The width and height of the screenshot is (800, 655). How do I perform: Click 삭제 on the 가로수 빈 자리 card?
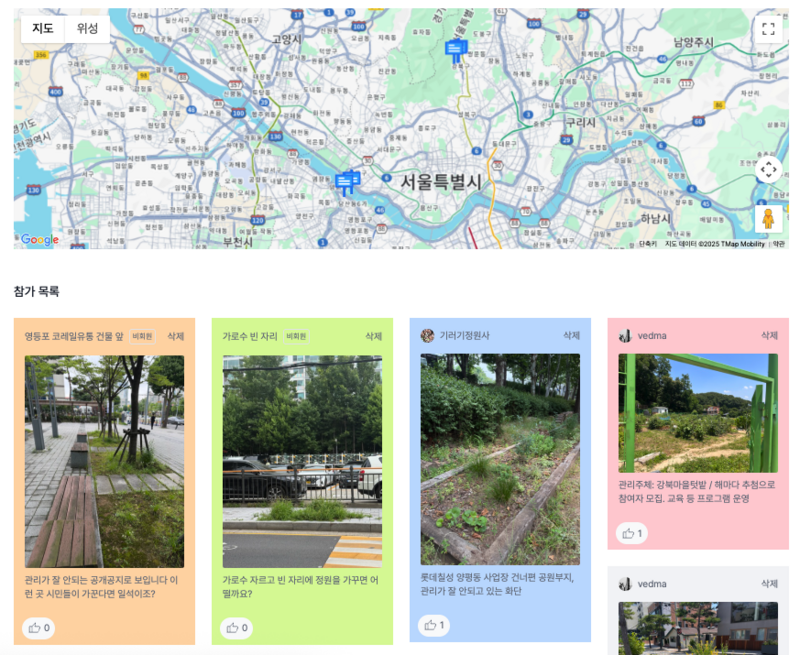point(374,337)
